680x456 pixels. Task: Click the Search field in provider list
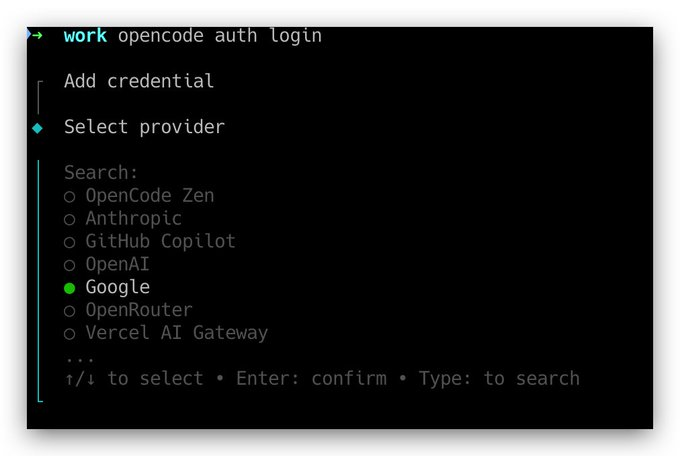(x=101, y=173)
